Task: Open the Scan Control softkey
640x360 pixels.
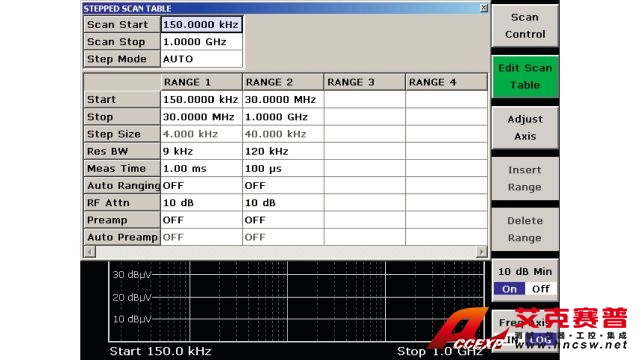Action: [x=525, y=26]
